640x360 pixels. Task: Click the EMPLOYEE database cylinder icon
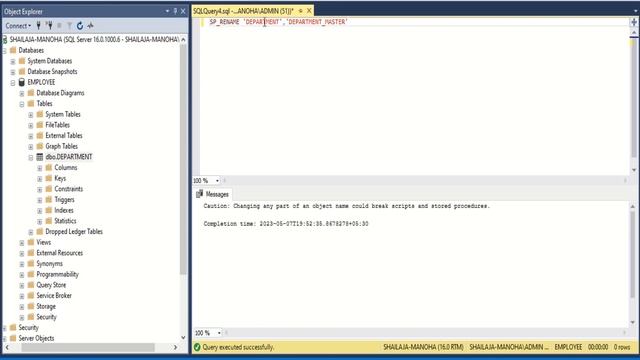tap(22, 82)
